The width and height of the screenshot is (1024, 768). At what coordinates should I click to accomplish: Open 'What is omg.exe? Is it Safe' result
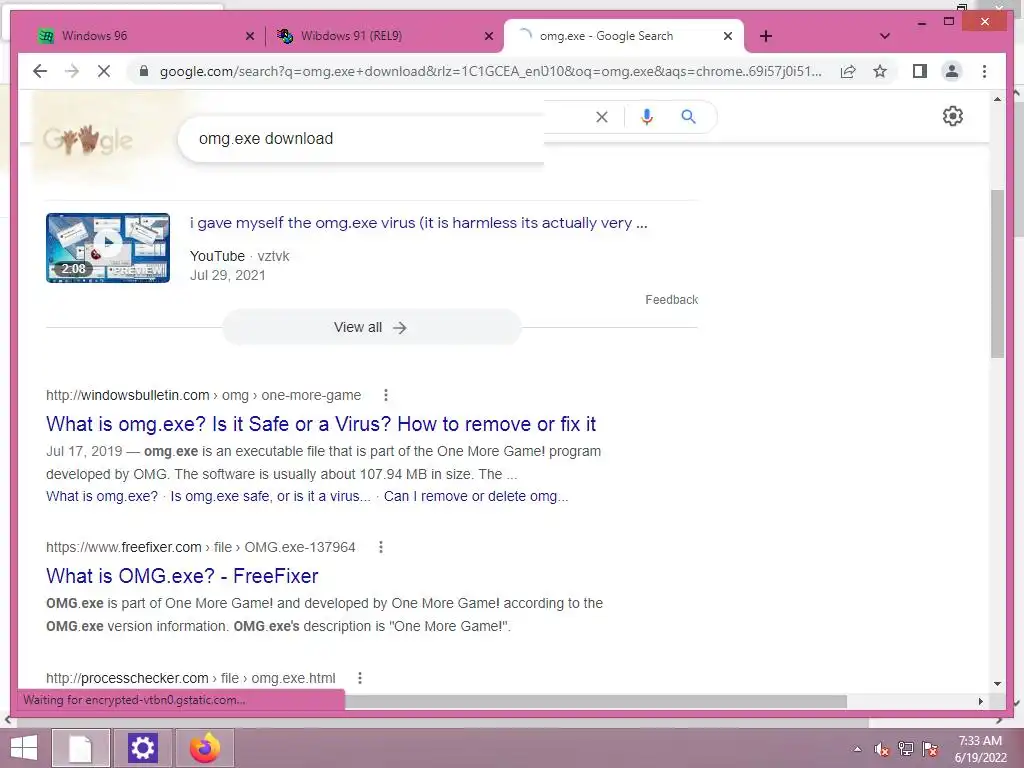(321, 424)
